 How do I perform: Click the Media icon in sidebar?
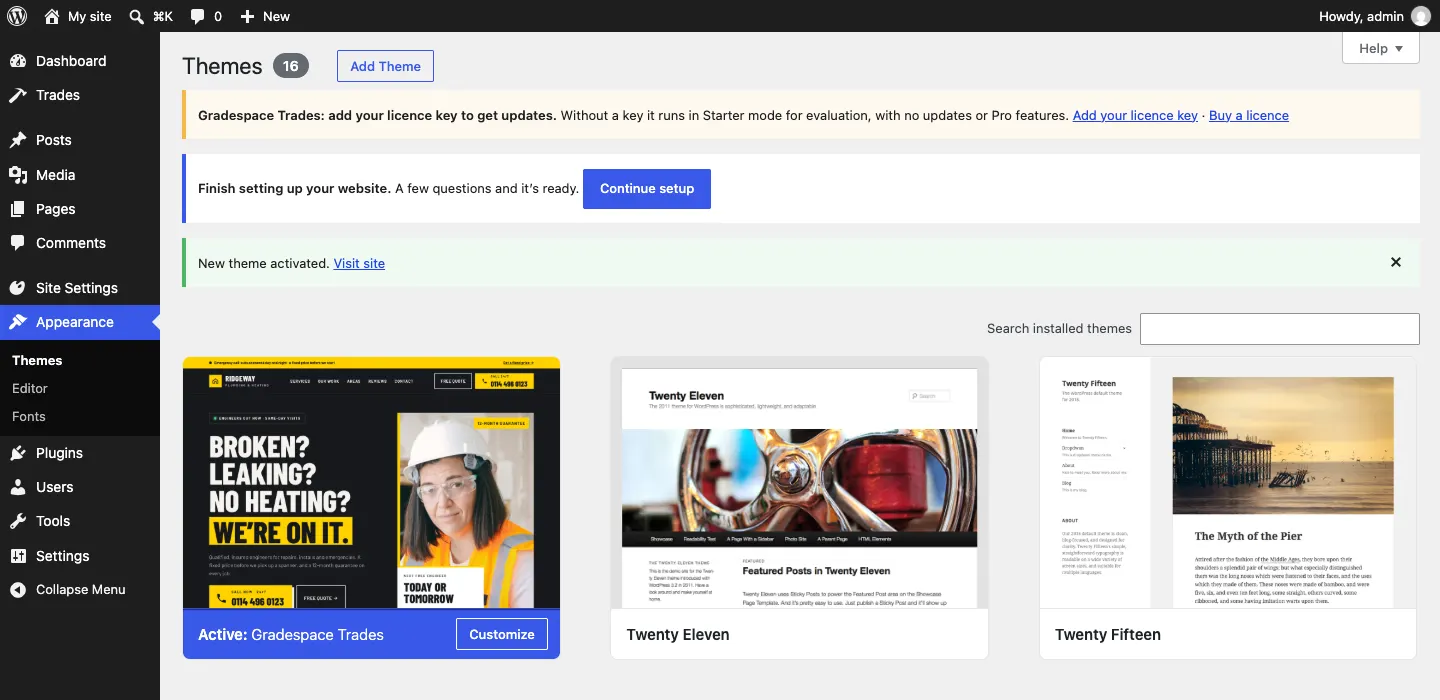point(18,175)
